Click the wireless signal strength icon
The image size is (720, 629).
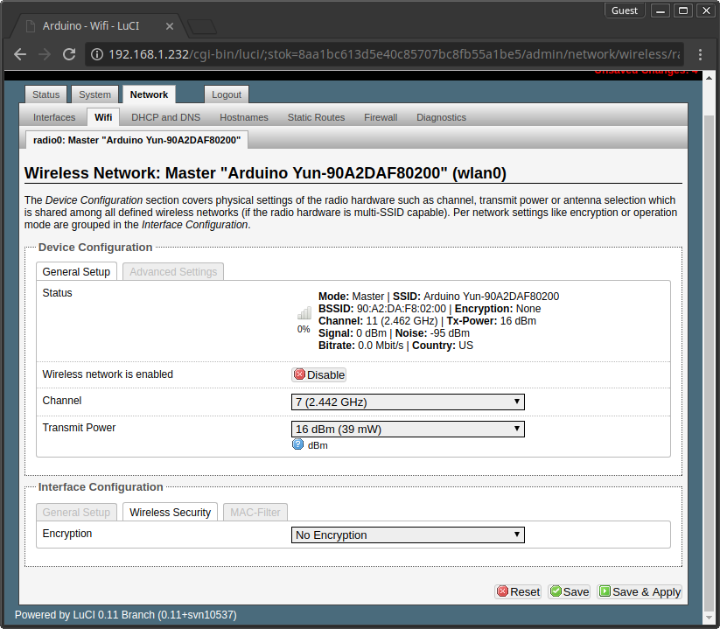tap(304, 314)
